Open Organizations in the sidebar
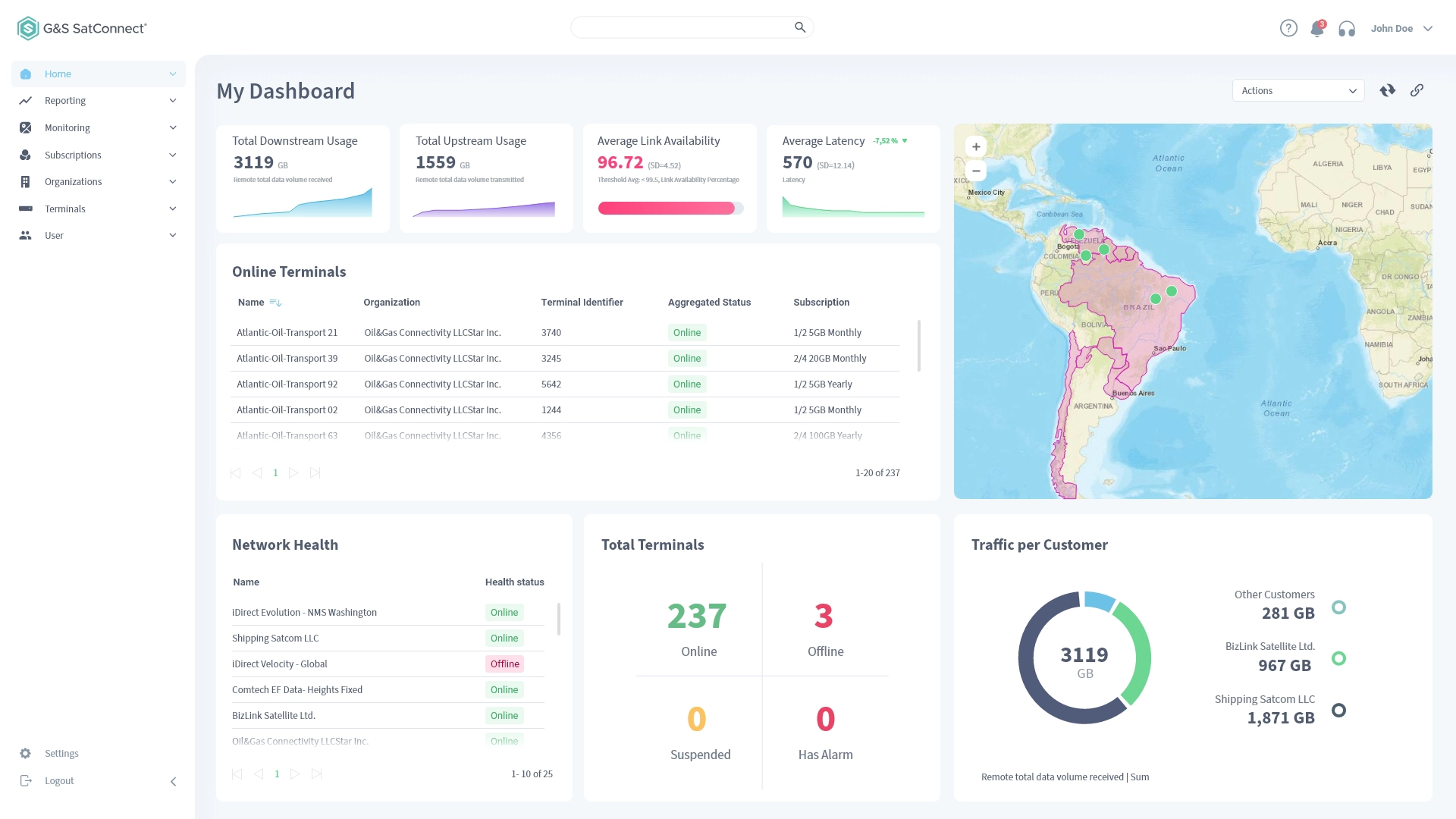 coord(99,181)
